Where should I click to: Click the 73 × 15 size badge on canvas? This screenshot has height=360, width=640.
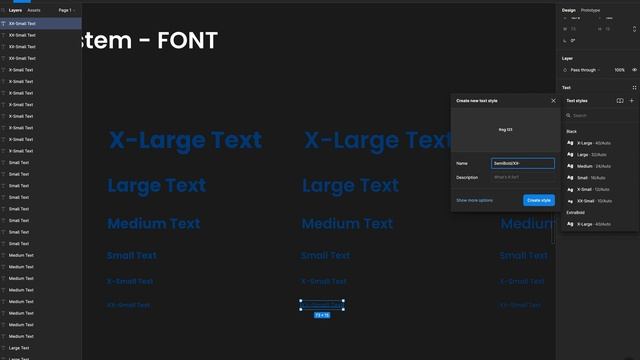coord(322,315)
